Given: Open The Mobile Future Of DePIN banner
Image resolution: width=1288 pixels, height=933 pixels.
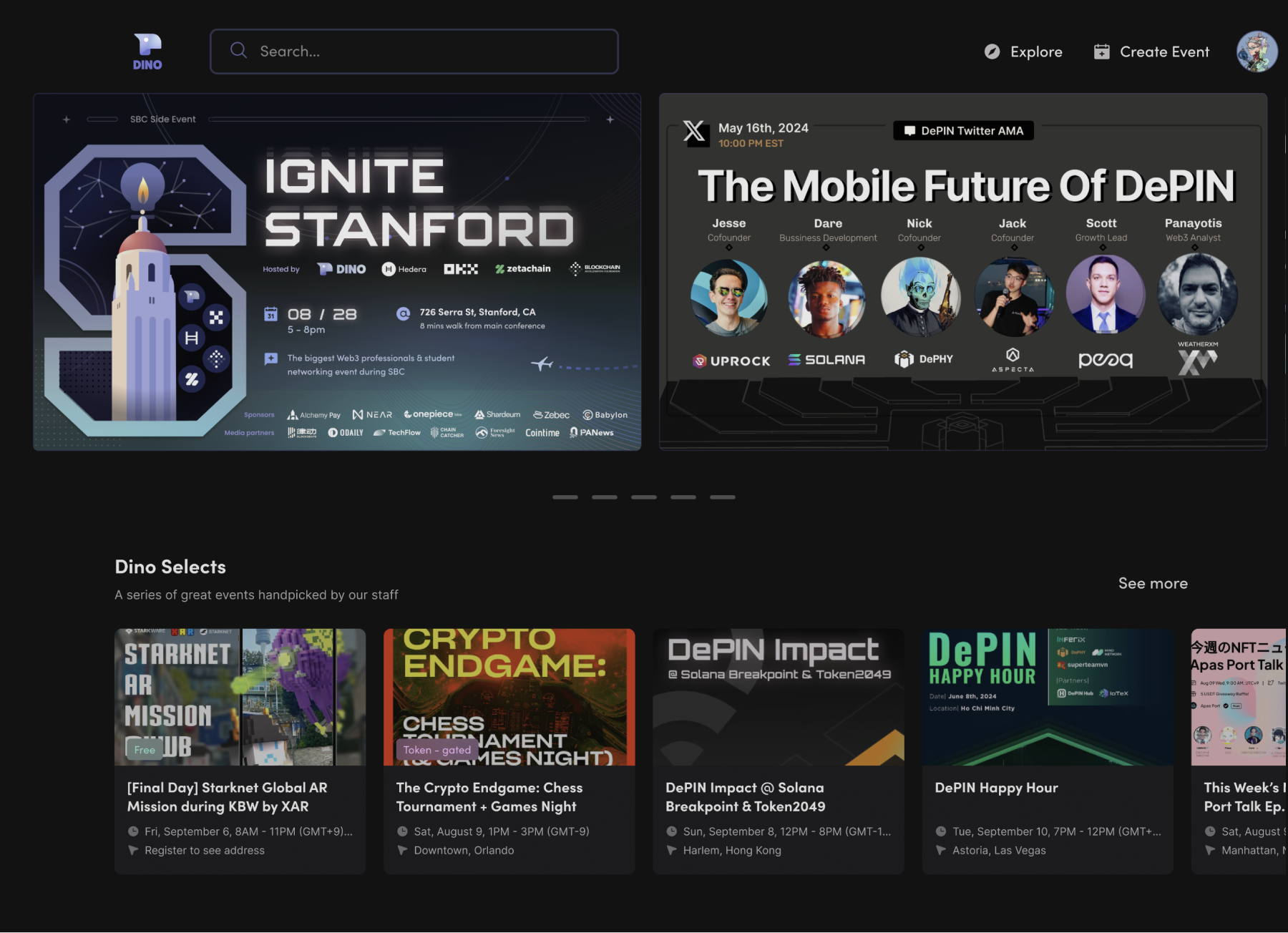Looking at the screenshot, I should pyautogui.click(x=962, y=272).
